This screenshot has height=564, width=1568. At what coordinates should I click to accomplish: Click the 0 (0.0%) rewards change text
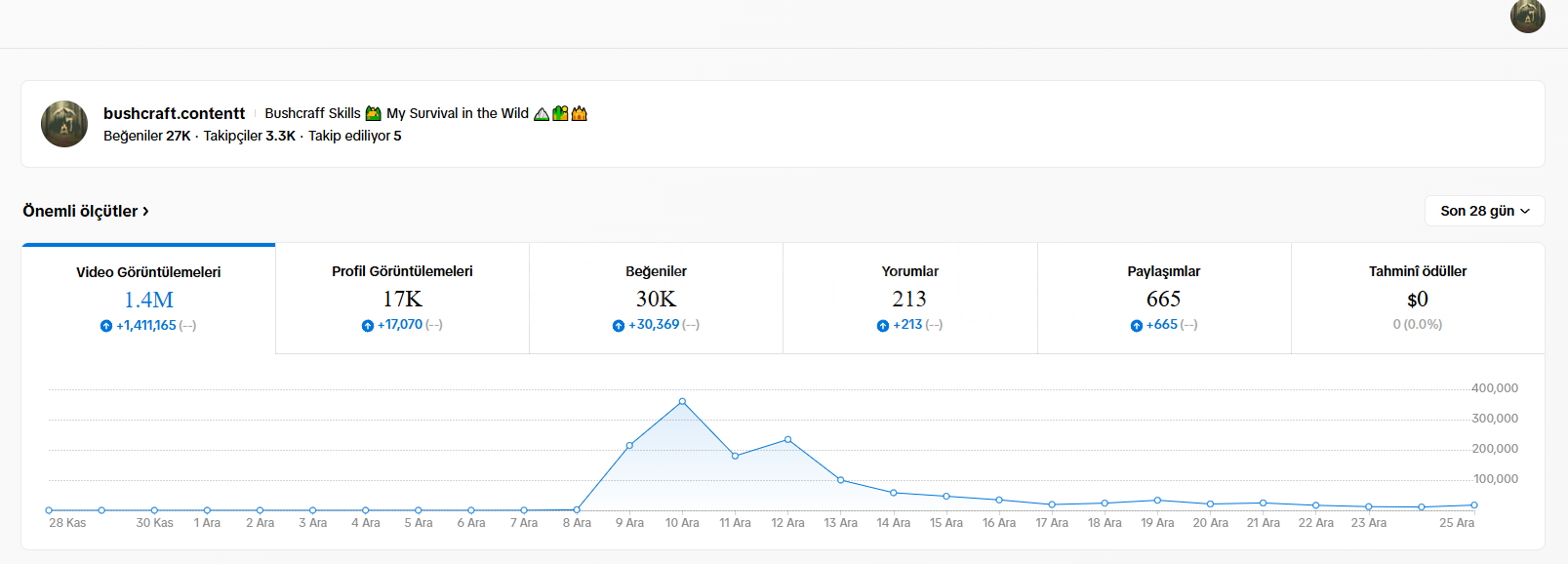tap(1418, 325)
